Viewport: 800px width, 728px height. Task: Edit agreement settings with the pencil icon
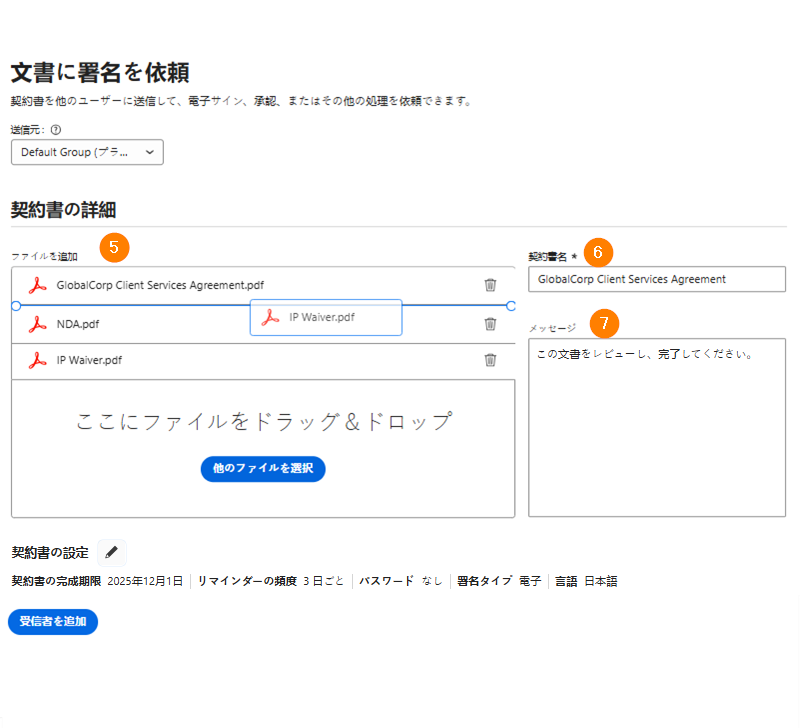point(112,552)
